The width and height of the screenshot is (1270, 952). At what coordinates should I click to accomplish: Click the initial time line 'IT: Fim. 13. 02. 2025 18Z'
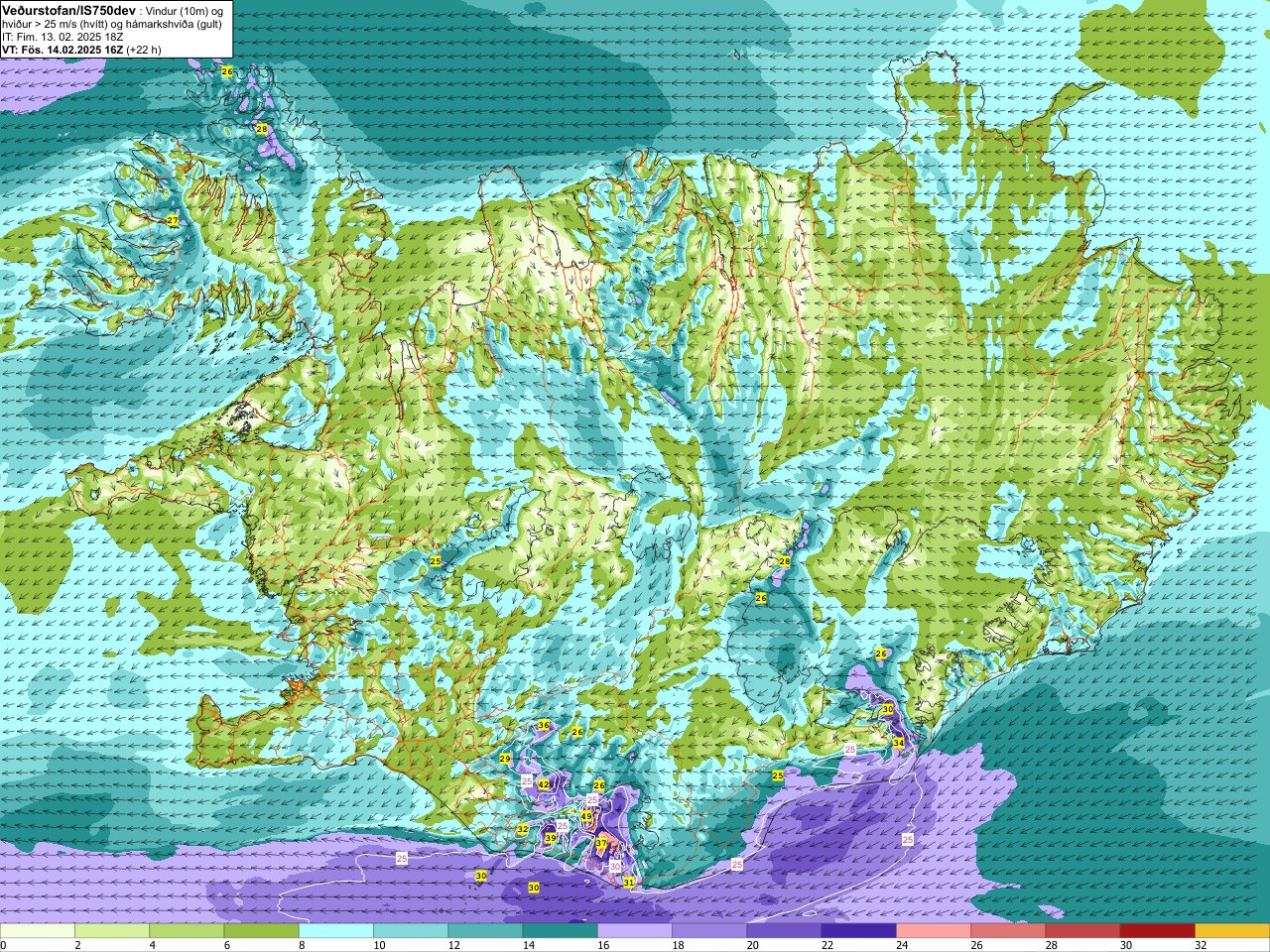[x=63, y=37]
